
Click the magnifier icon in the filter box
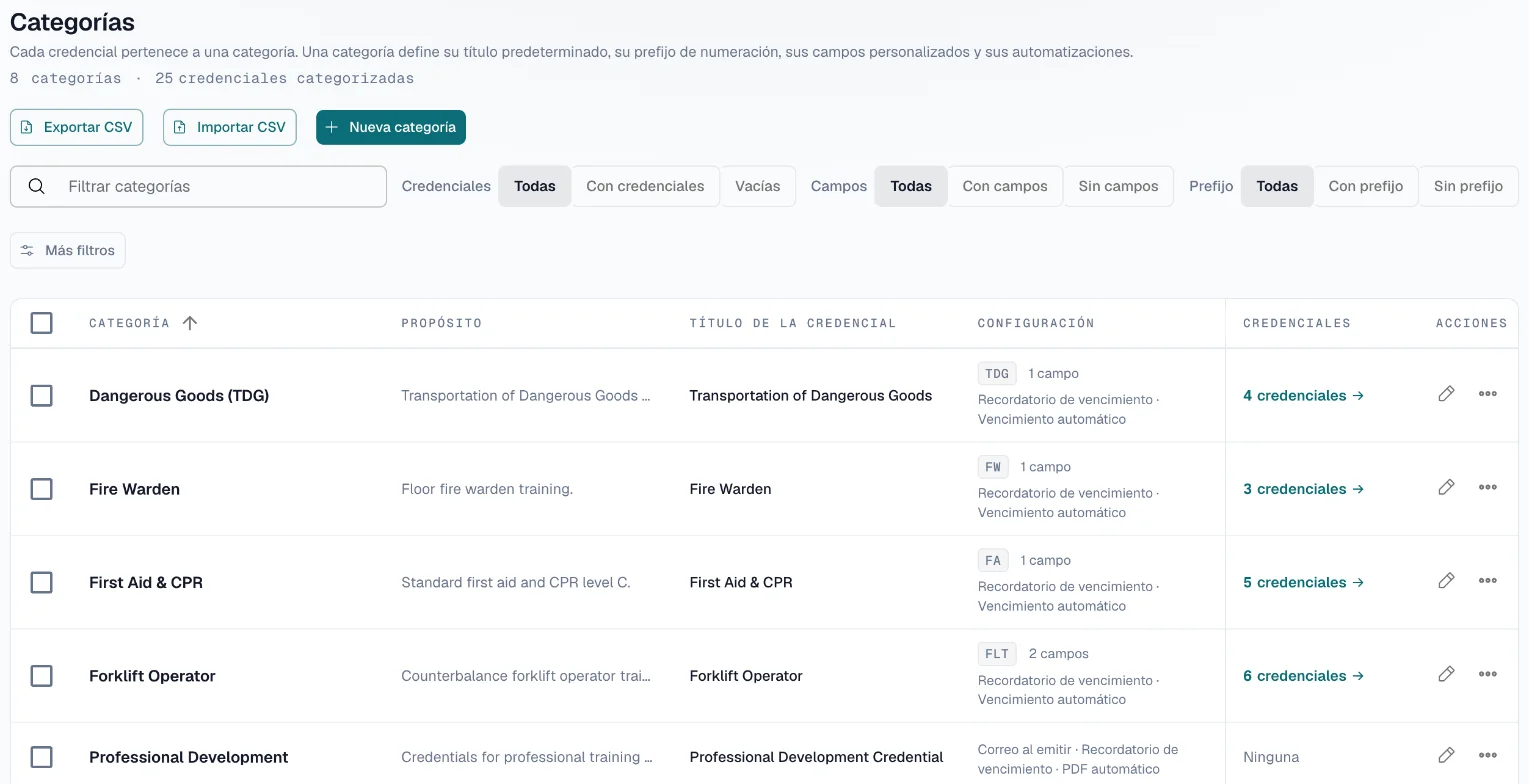[x=37, y=186]
